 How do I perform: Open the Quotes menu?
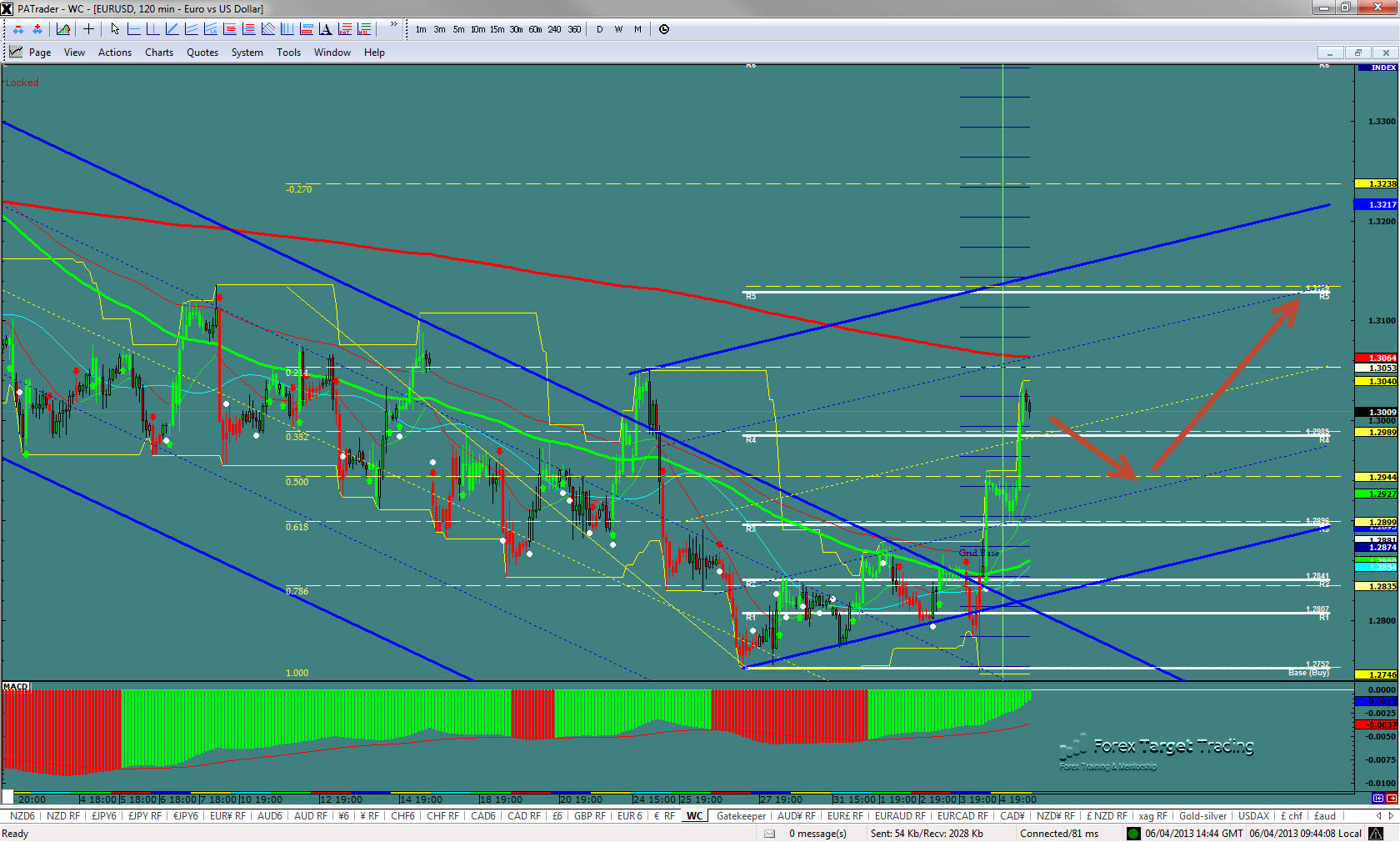point(202,53)
